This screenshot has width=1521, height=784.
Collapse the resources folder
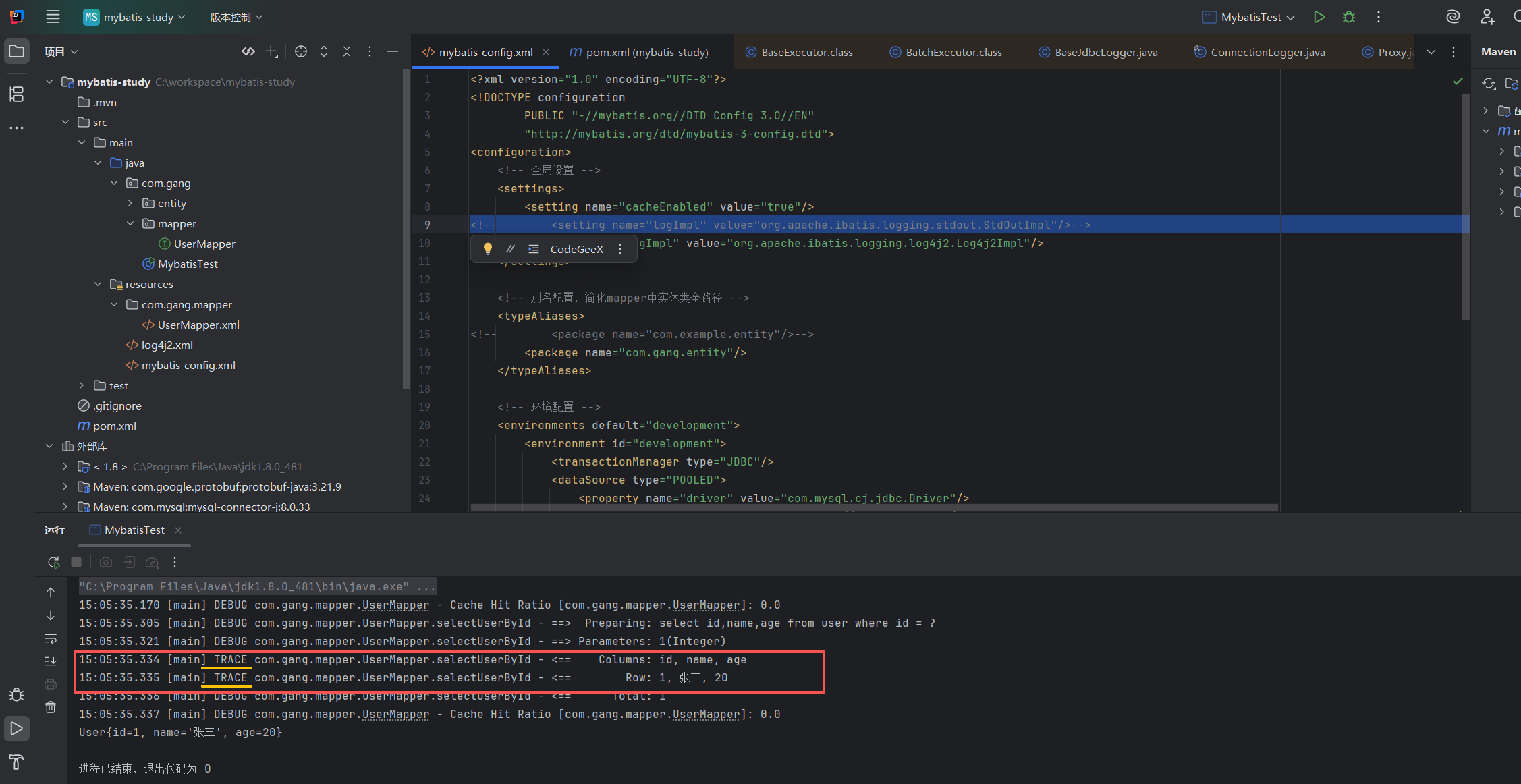coord(98,284)
